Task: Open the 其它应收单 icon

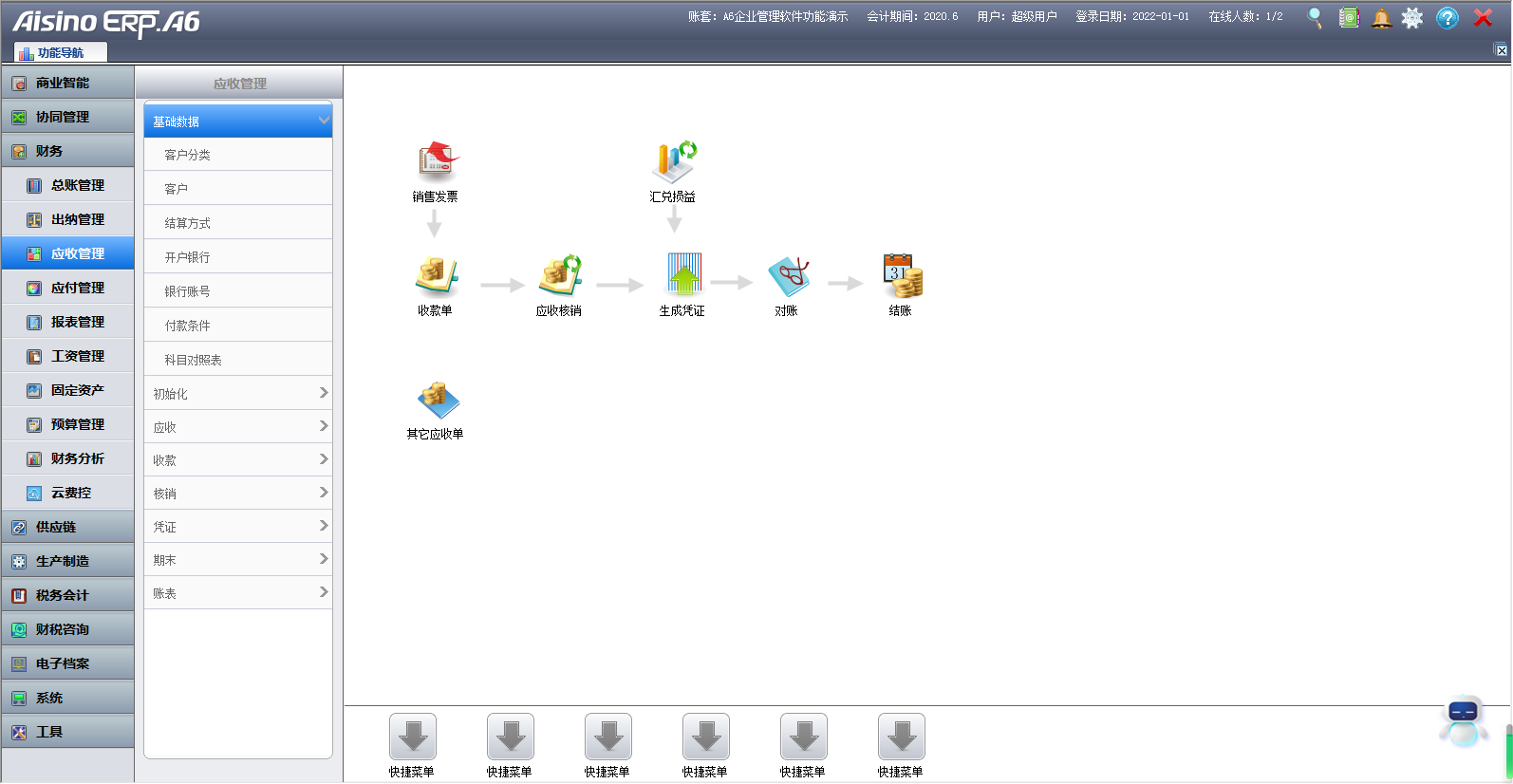Action: tap(436, 400)
